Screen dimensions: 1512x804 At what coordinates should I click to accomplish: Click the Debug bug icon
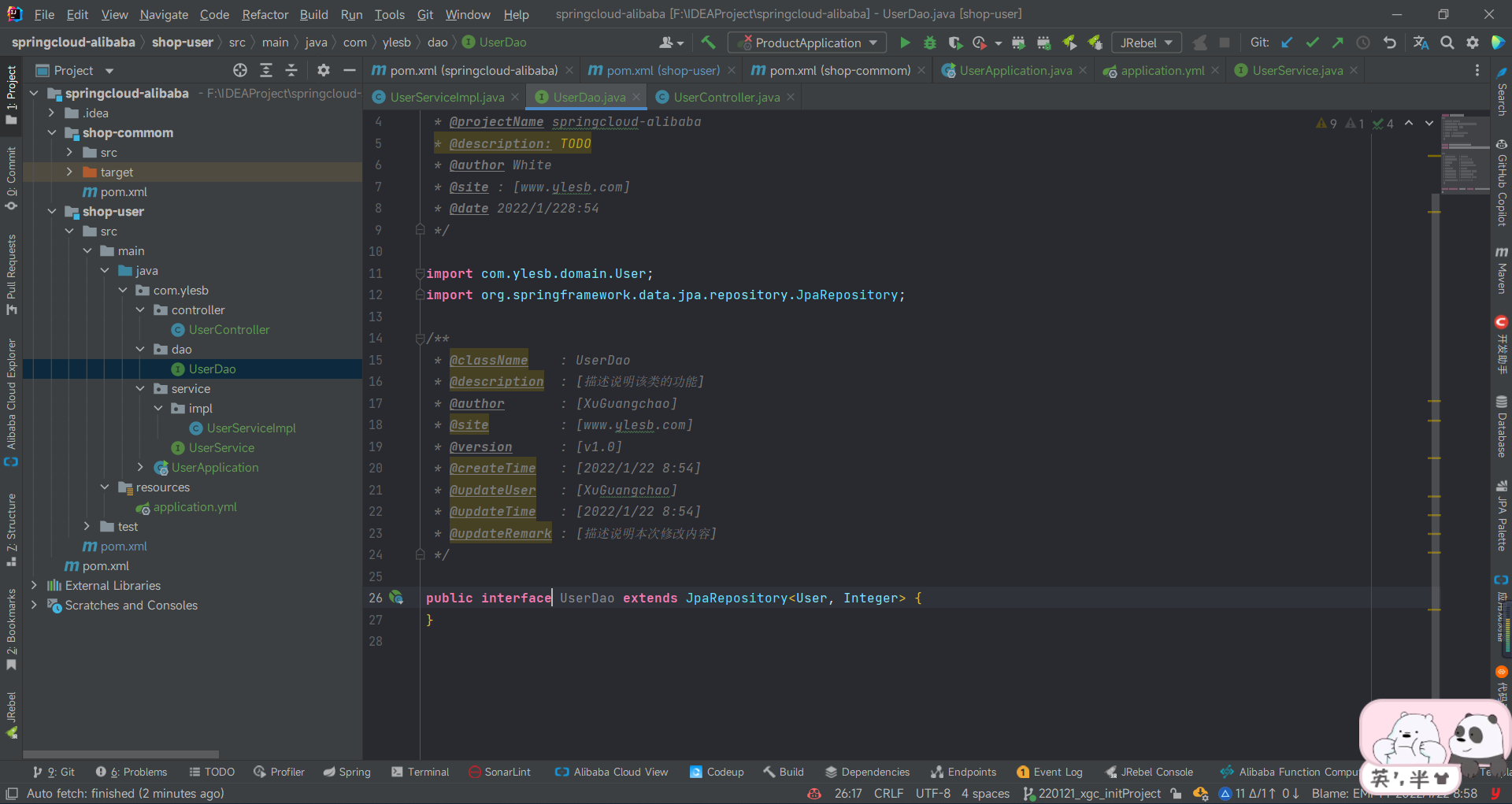(930, 43)
